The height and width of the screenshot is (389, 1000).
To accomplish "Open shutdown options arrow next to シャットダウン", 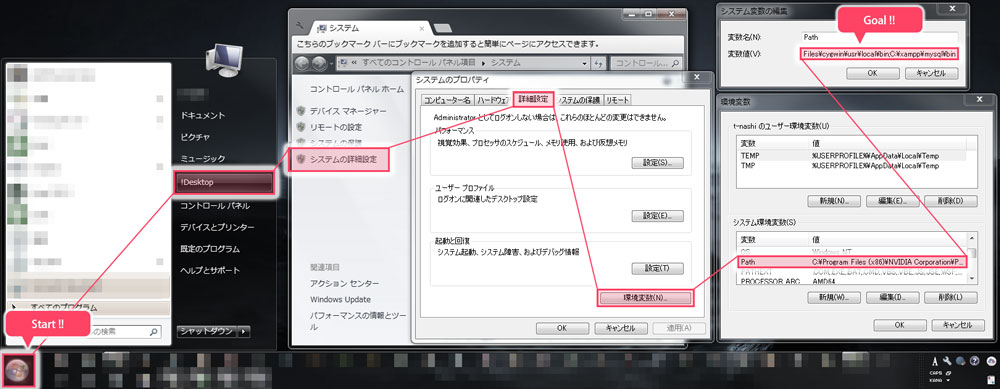I will coord(244,332).
